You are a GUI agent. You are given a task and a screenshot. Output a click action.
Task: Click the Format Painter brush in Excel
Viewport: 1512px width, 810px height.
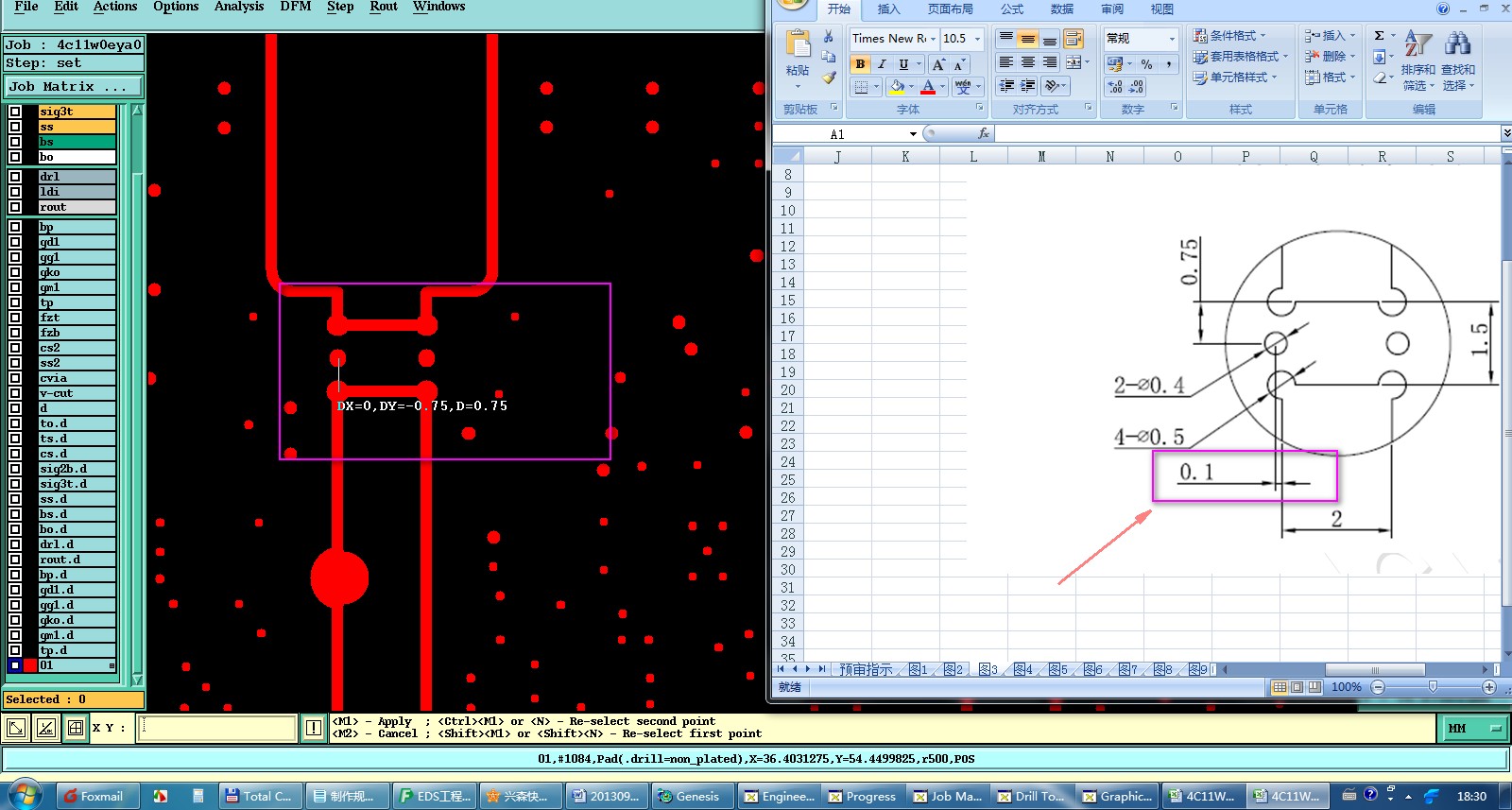coord(829,78)
